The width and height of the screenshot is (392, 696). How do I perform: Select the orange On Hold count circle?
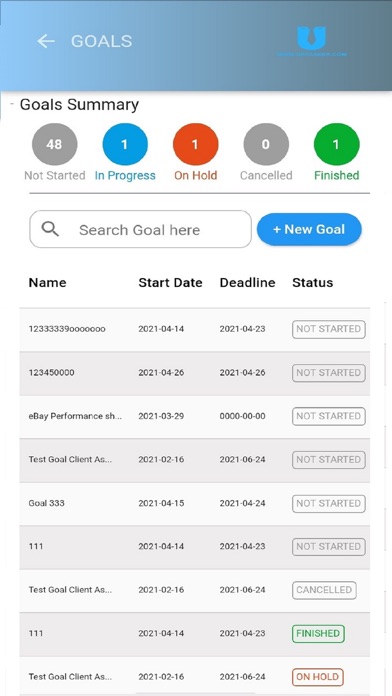(195, 144)
